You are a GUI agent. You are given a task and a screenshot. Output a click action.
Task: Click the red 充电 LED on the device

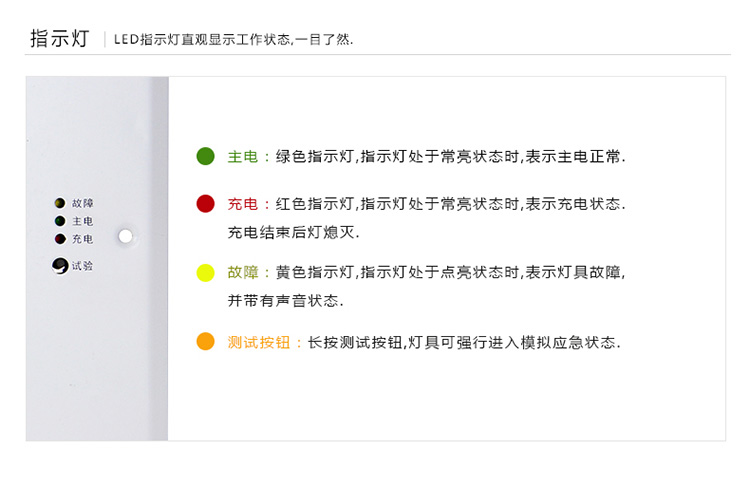click(60, 239)
